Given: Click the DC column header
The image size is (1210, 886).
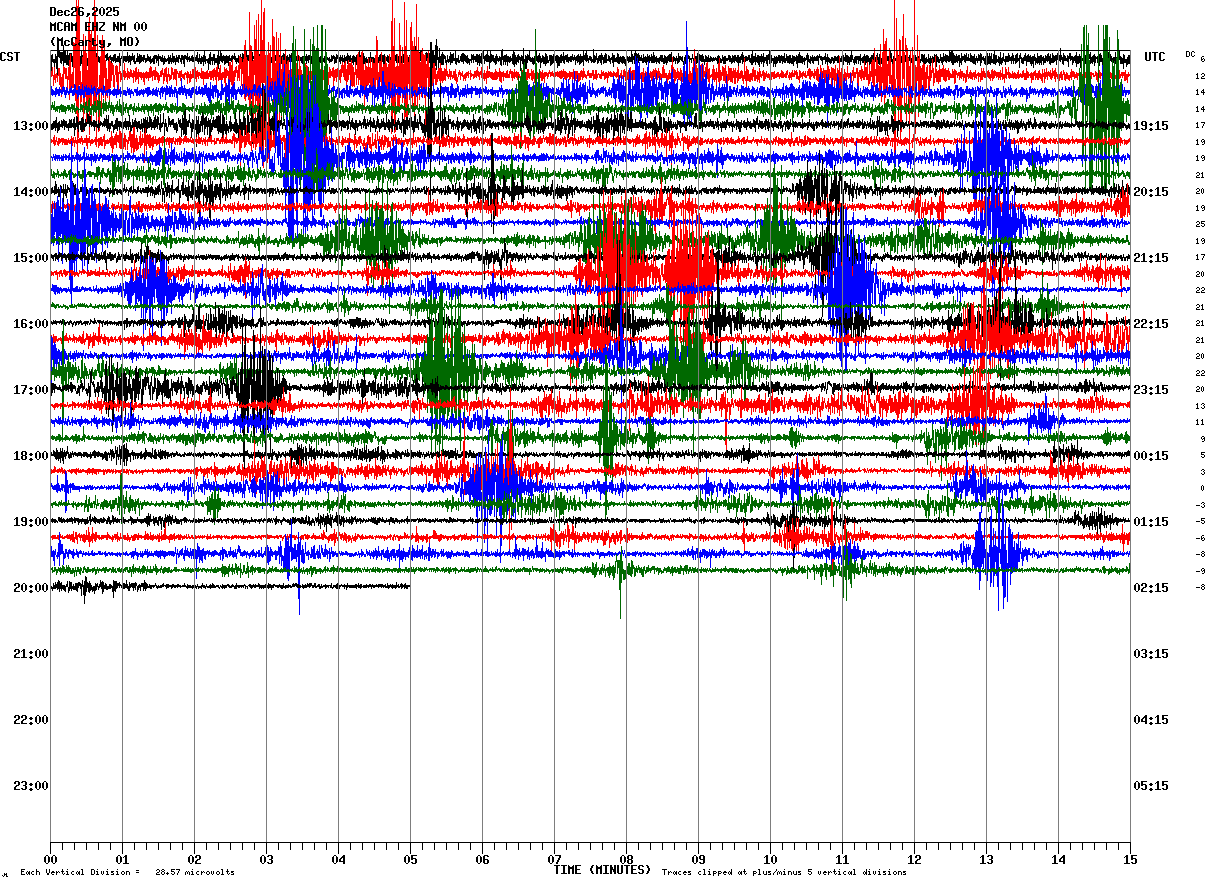Looking at the screenshot, I should pyautogui.click(x=1190, y=54).
